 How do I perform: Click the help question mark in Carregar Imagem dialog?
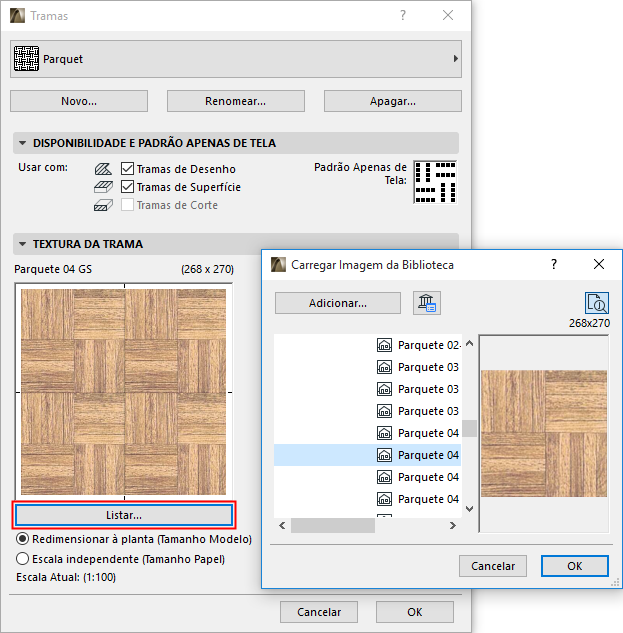554,264
